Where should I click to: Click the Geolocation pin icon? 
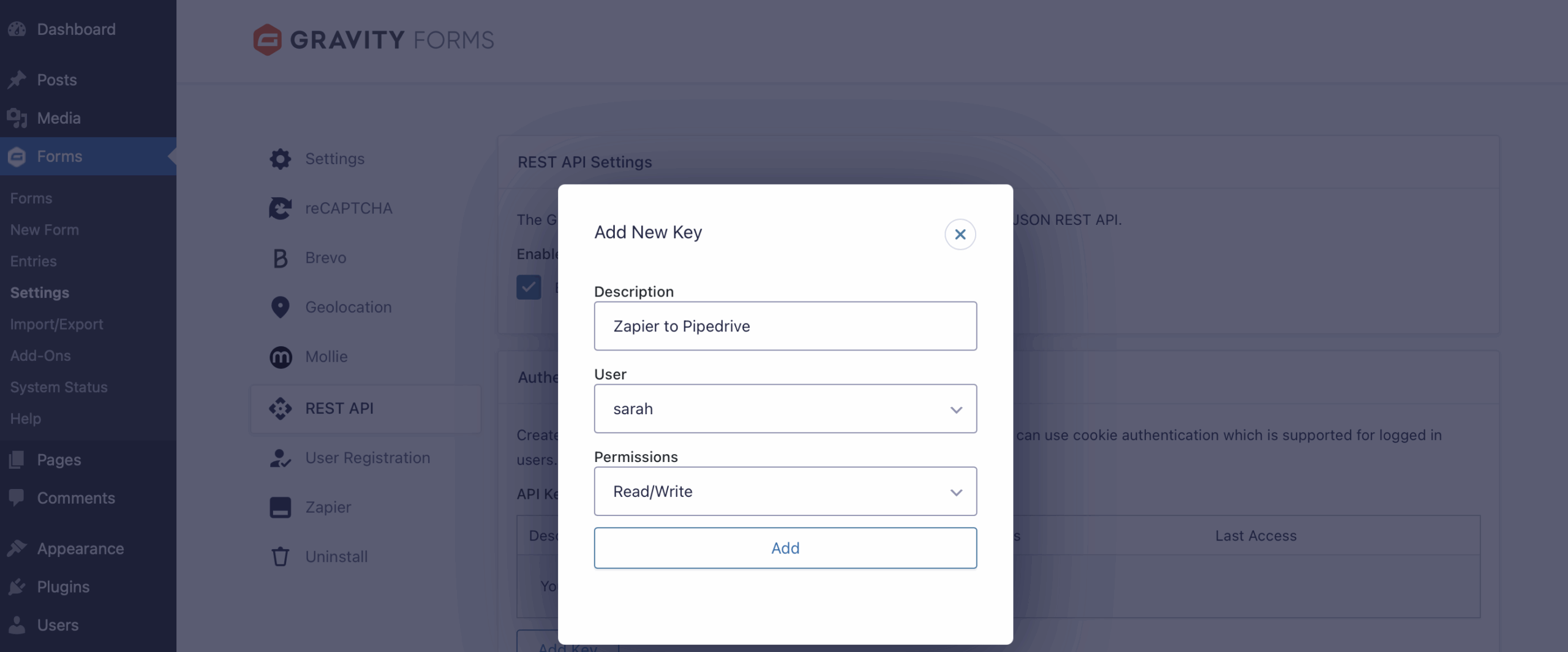[x=280, y=307]
